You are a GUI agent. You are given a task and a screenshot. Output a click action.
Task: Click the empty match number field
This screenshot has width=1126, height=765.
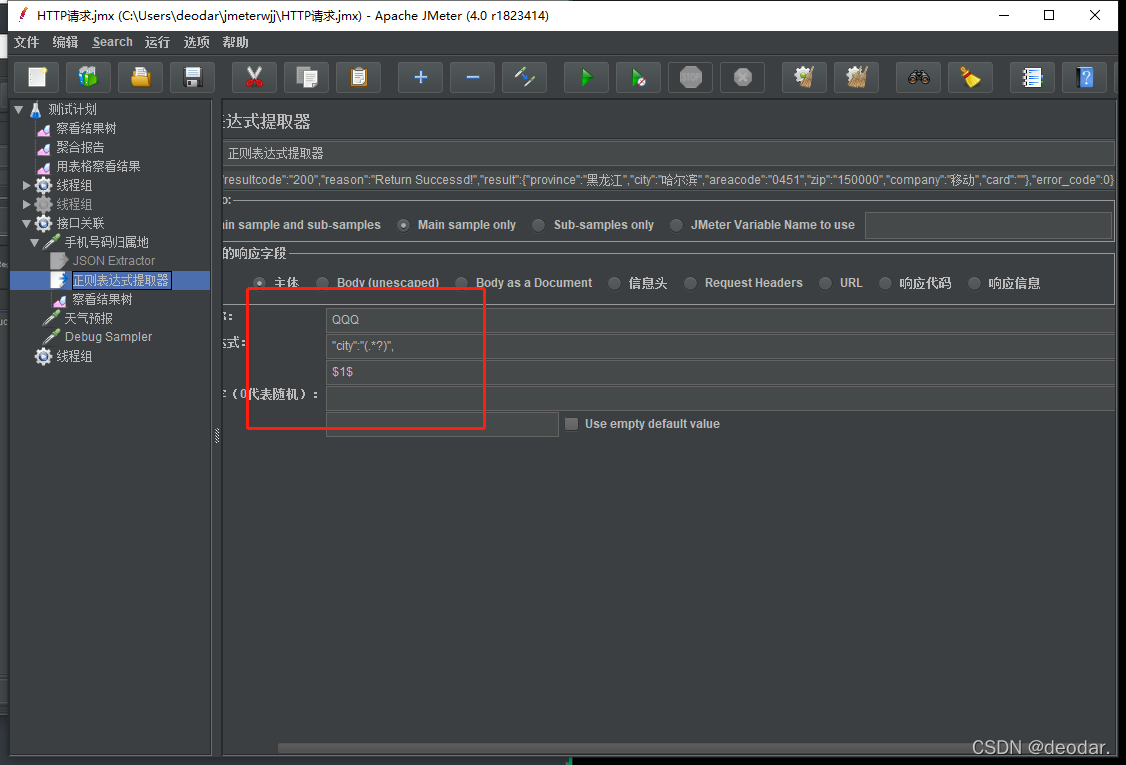(720, 397)
